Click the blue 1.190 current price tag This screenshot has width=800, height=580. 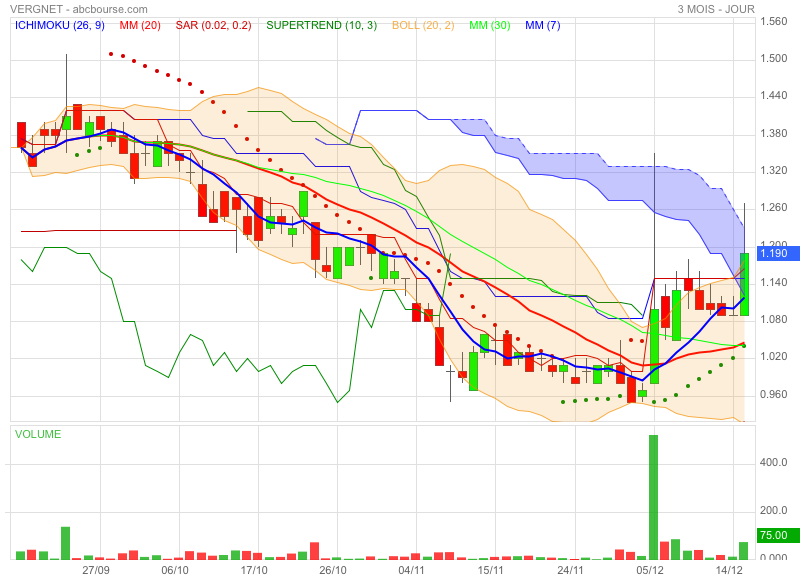(778, 254)
